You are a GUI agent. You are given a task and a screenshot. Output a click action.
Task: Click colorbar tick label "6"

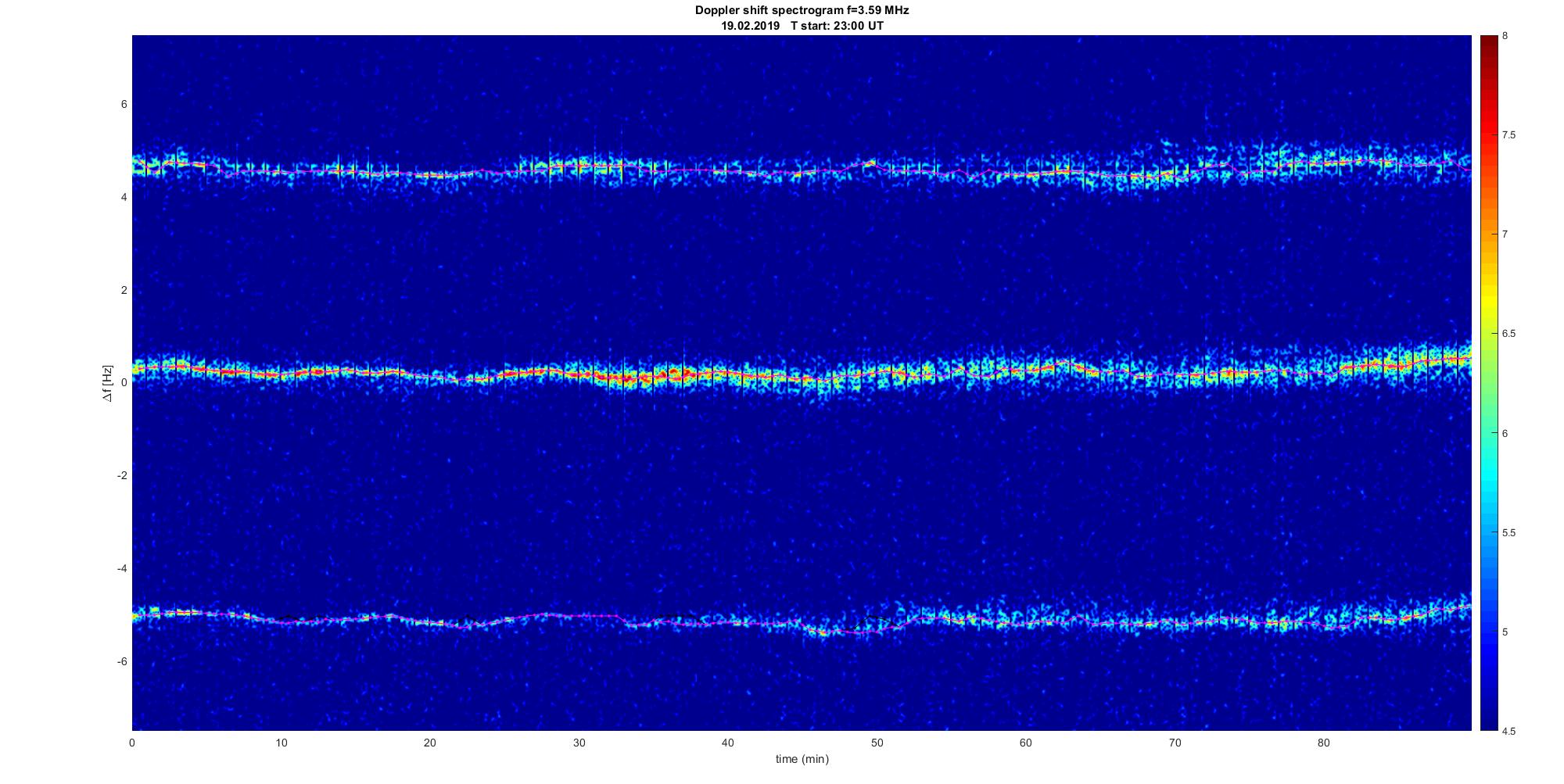tap(1505, 433)
